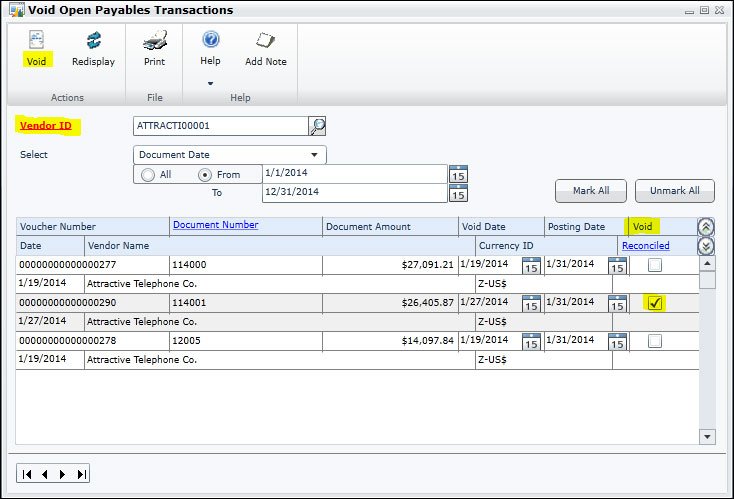
Task: Open Posting Date calendar for voucher 277
Action: pos(617,265)
